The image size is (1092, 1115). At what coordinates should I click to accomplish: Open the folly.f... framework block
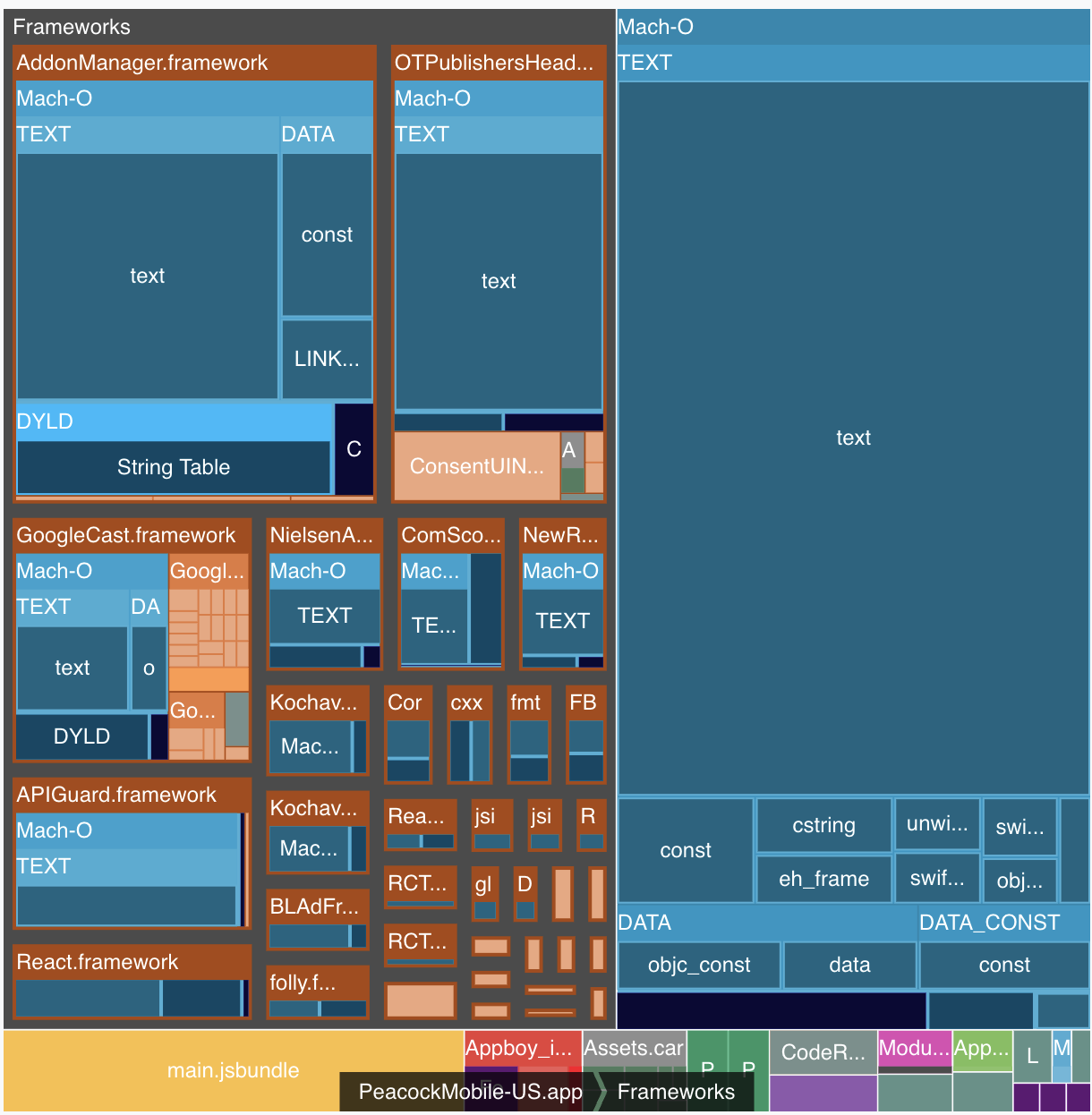tap(303, 983)
